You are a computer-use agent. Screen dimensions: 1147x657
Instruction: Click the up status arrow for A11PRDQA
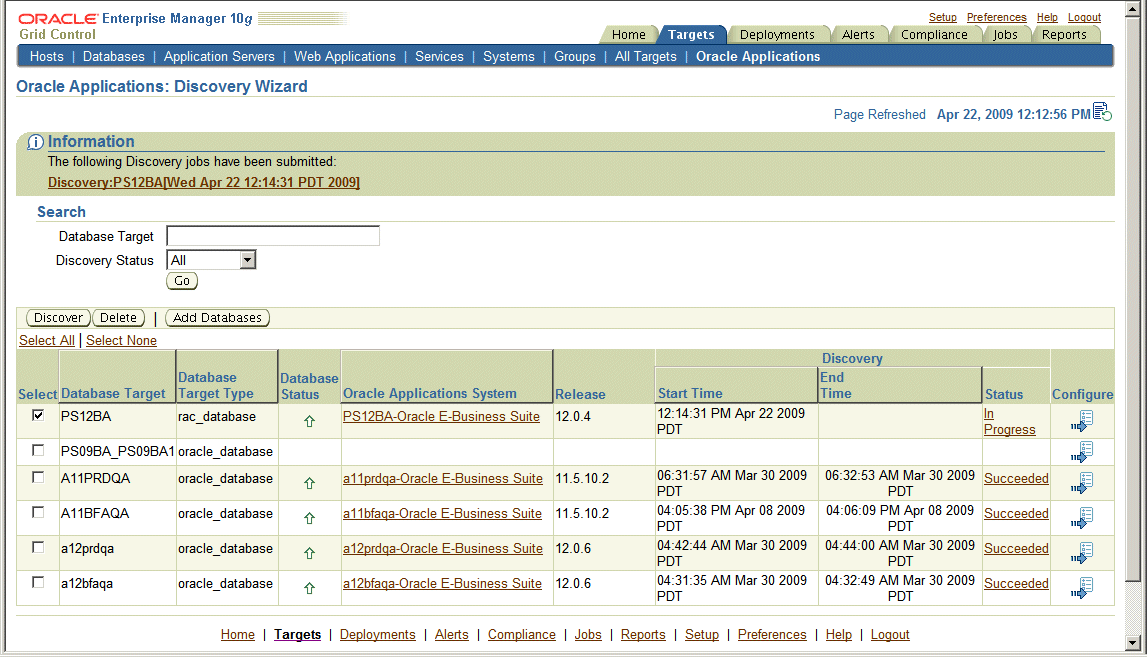(x=309, y=483)
